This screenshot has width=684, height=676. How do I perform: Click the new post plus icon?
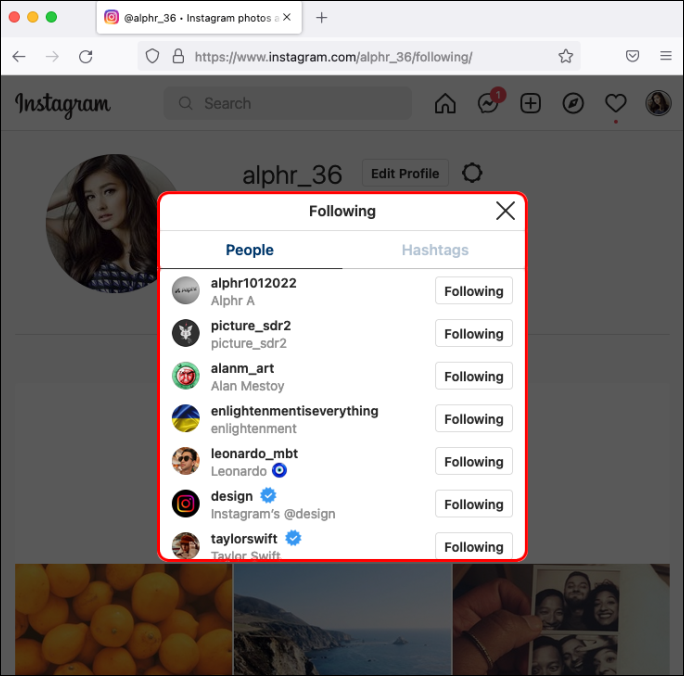click(x=530, y=104)
